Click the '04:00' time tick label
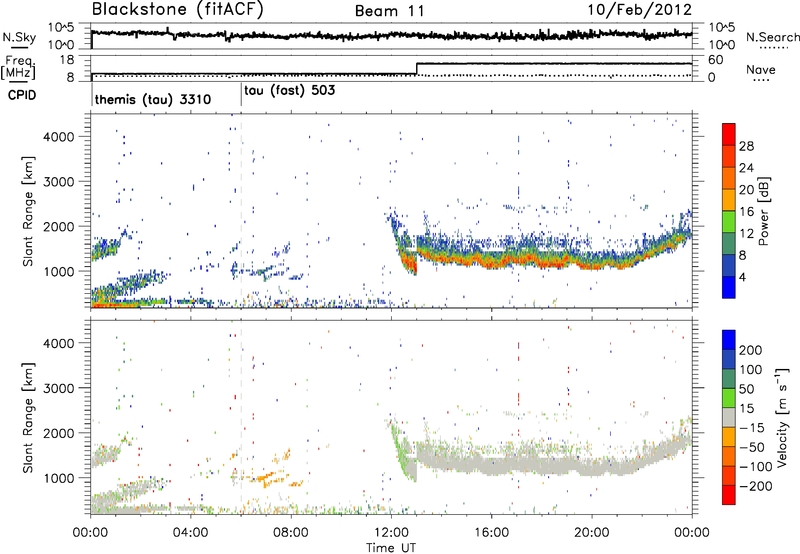The image size is (800, 554). (x=190, y=533)
